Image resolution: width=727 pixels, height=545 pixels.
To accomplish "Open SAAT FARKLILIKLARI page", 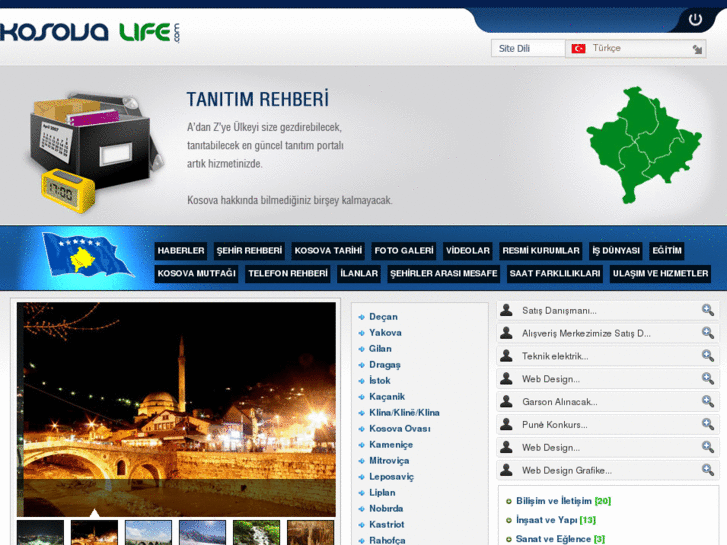I will pyautogui.click(x=555, y=273).
